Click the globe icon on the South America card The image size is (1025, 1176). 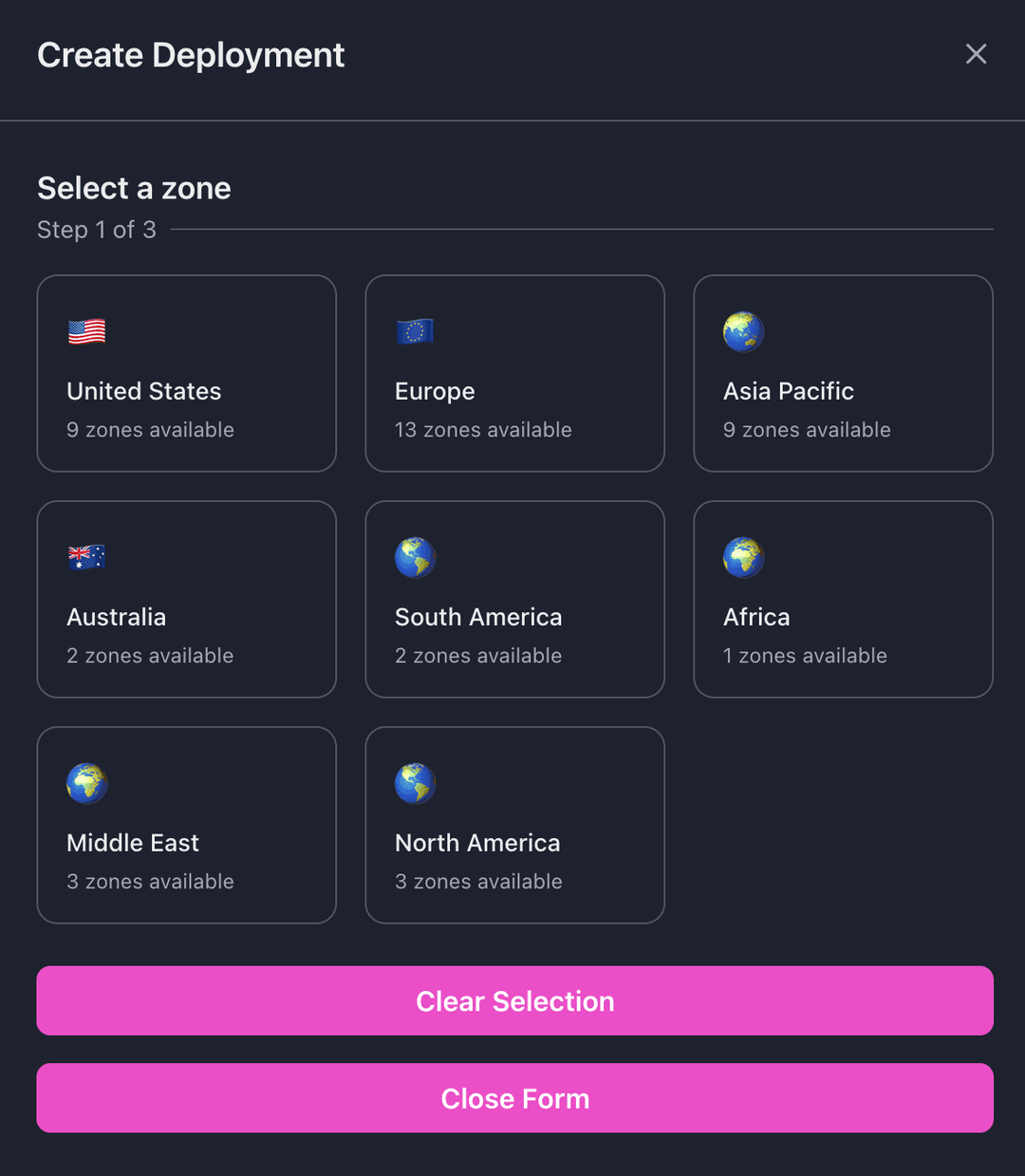tap(415, 557)
